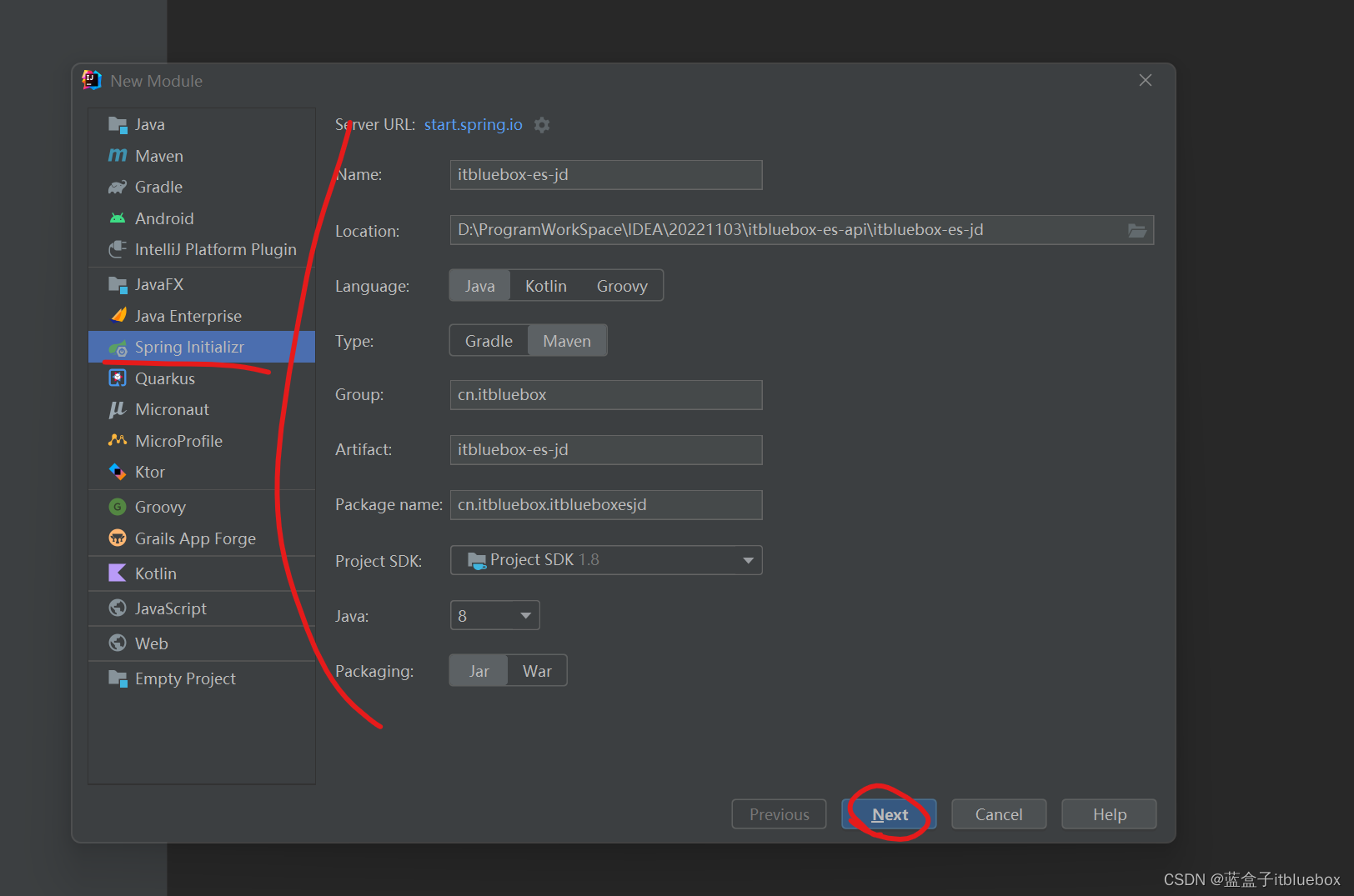Click the Package name field
Viewport: 1354px width, 896px height.
coord(606,505)
